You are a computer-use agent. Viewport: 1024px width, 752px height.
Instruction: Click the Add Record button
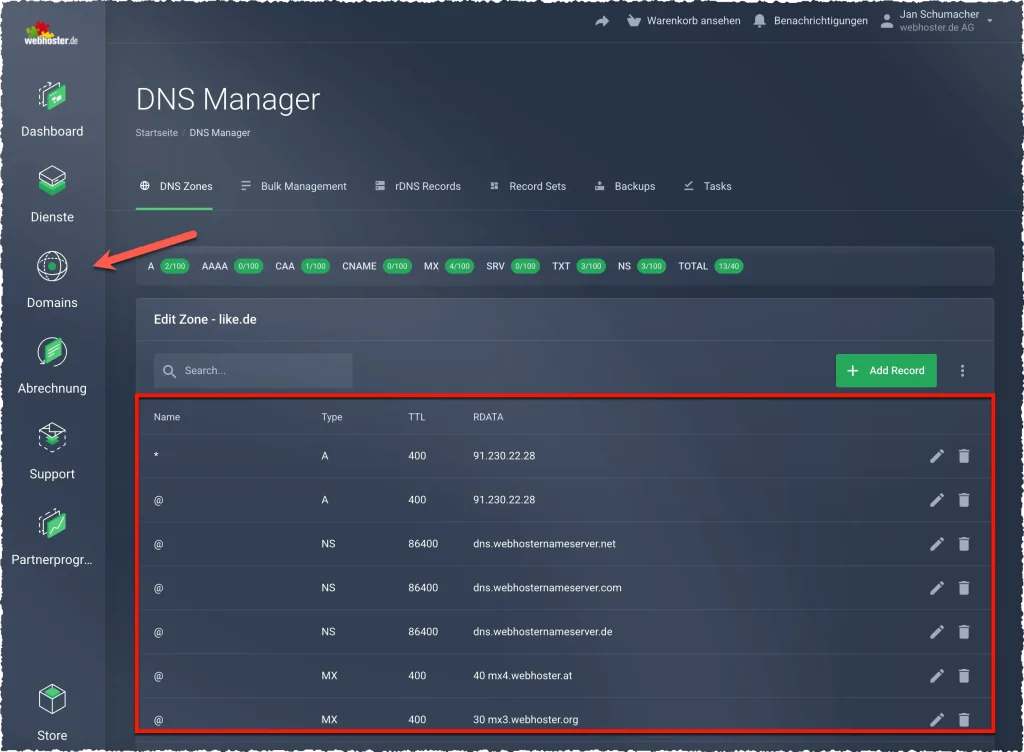(886, 371)
